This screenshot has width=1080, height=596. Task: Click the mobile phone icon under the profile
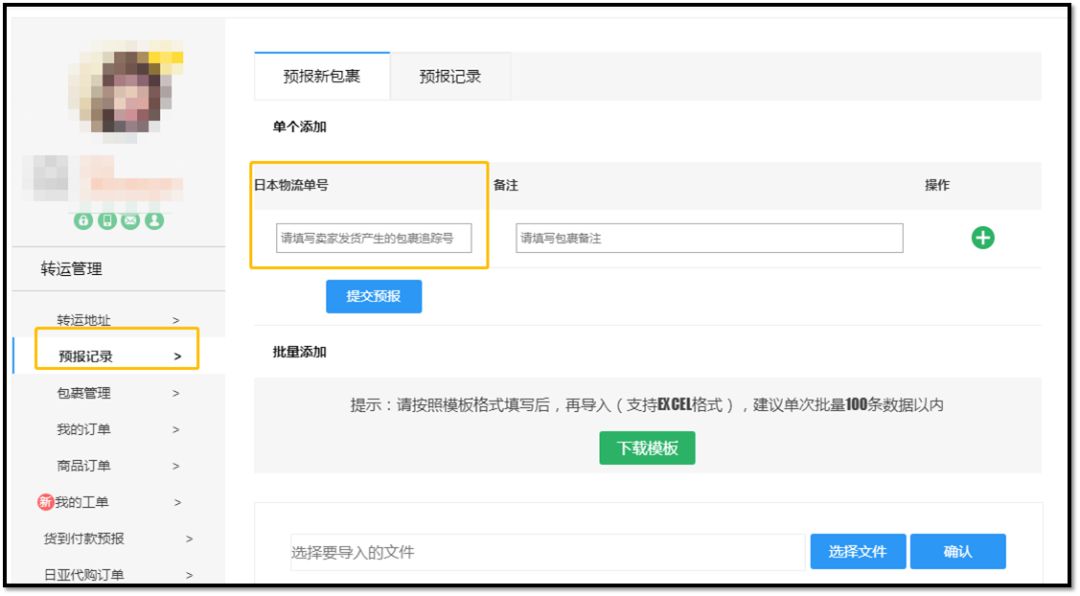(x=106, y=220)
